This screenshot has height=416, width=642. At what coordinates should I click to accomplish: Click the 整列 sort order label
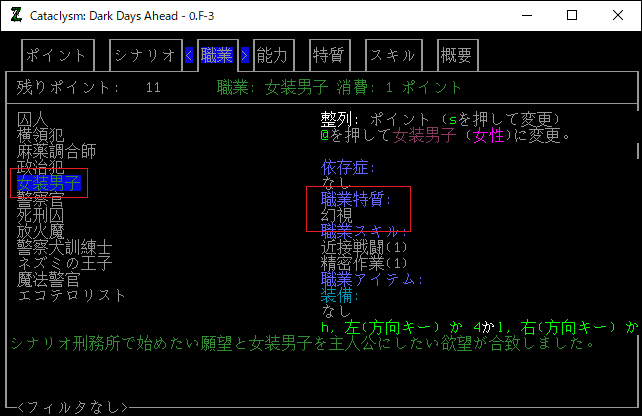[x=337, y=119]
